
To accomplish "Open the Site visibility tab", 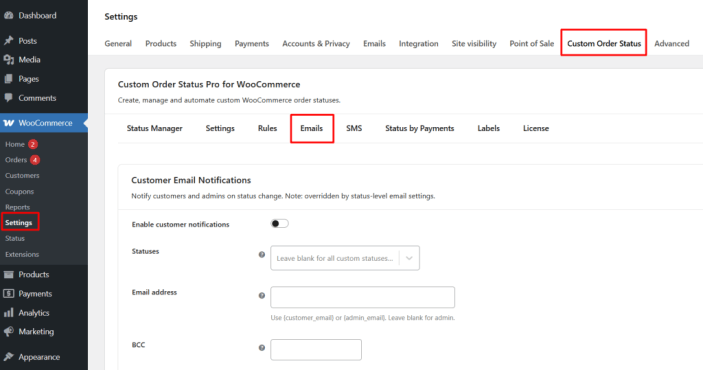I will coord(474,44).
